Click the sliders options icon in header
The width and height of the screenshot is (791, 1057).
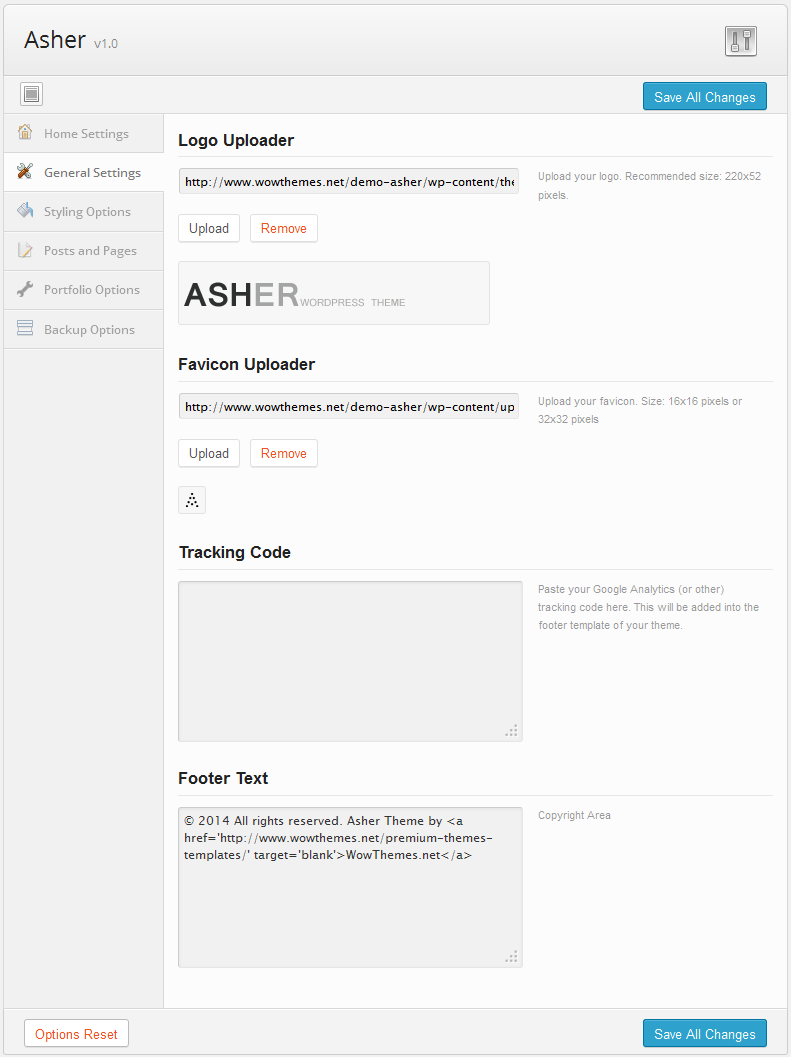(x=740, y=41)
